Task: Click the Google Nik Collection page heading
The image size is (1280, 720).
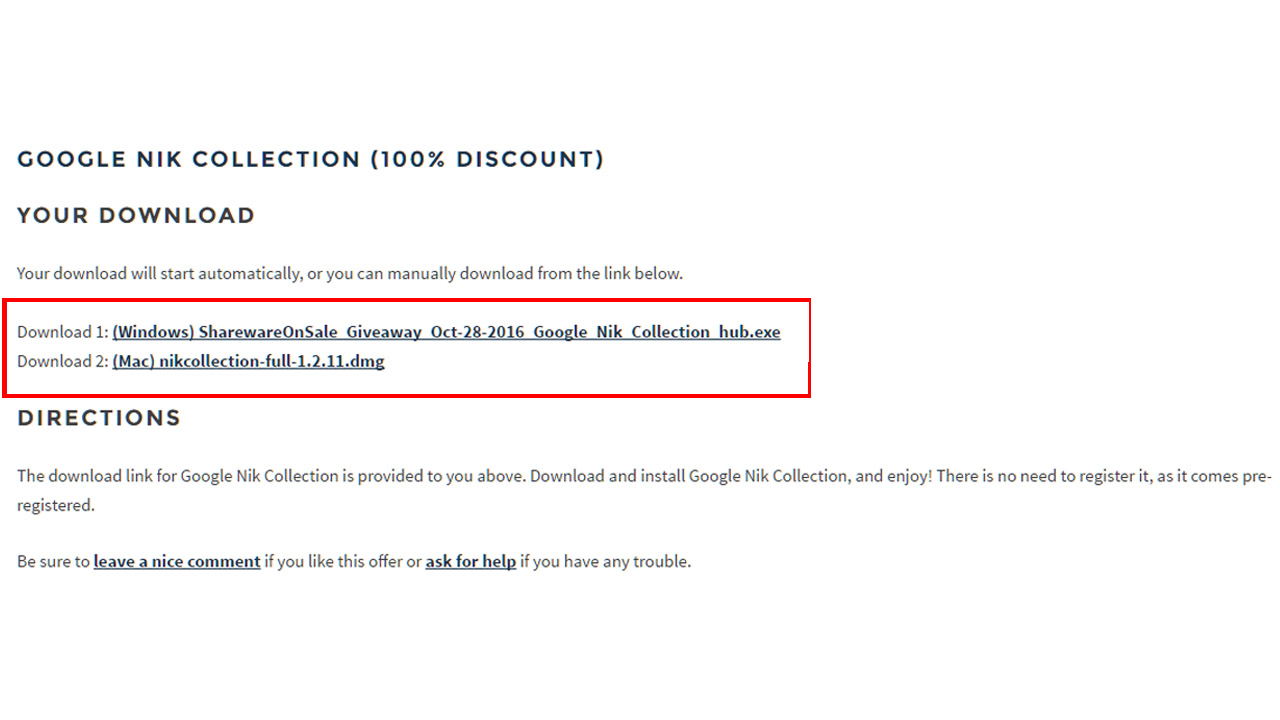Action: (311, 159)
